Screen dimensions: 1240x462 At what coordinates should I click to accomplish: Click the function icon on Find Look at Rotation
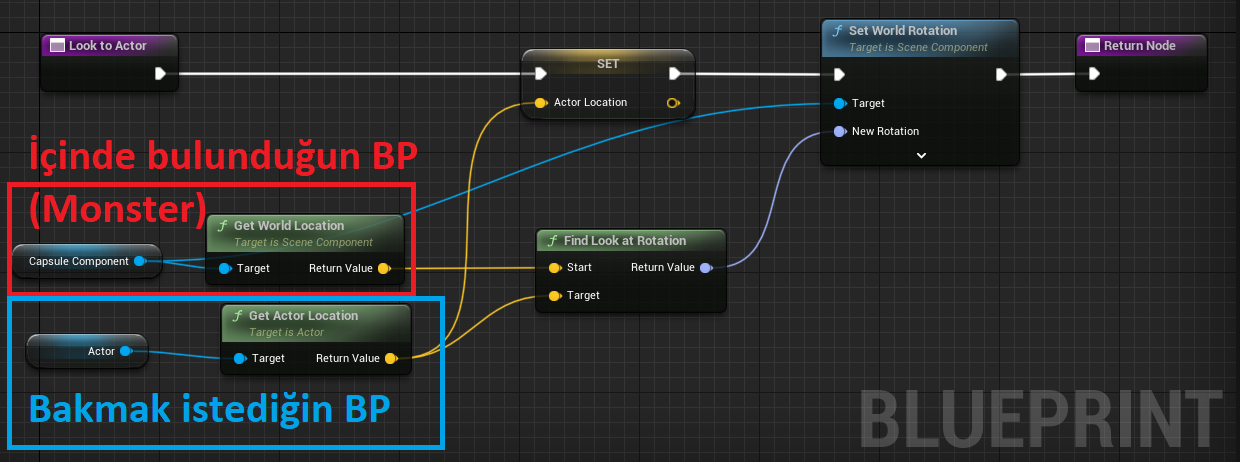pos(553,241)
